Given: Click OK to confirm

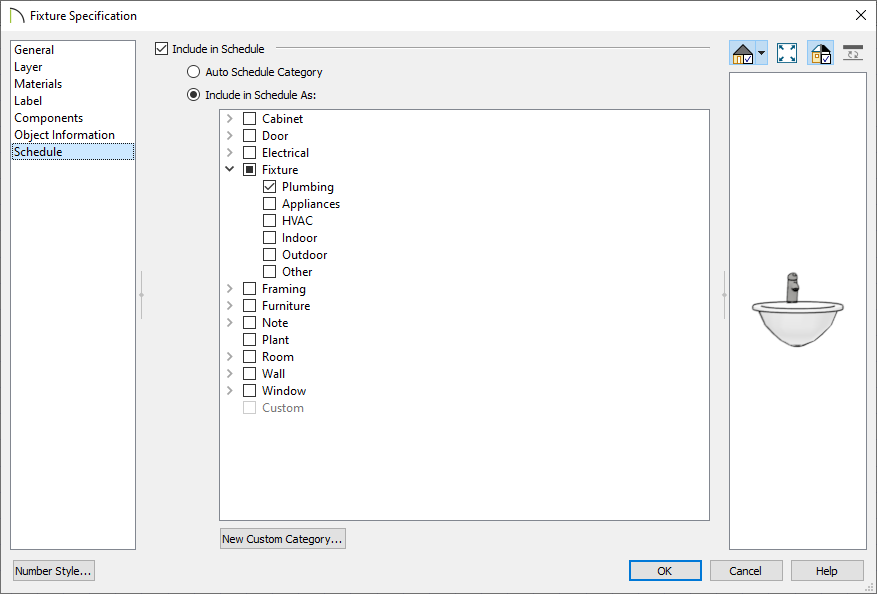Looking at the screenshot, I should click(x=665, y=571).
